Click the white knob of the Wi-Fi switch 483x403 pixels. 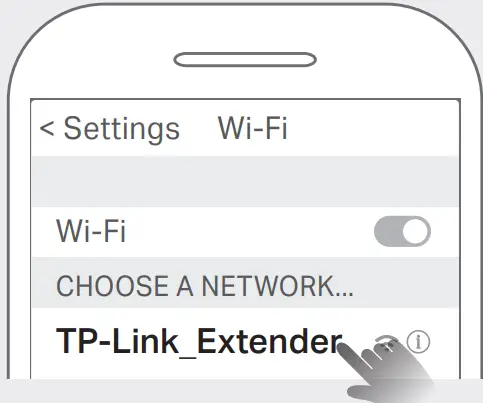[416, 231]
